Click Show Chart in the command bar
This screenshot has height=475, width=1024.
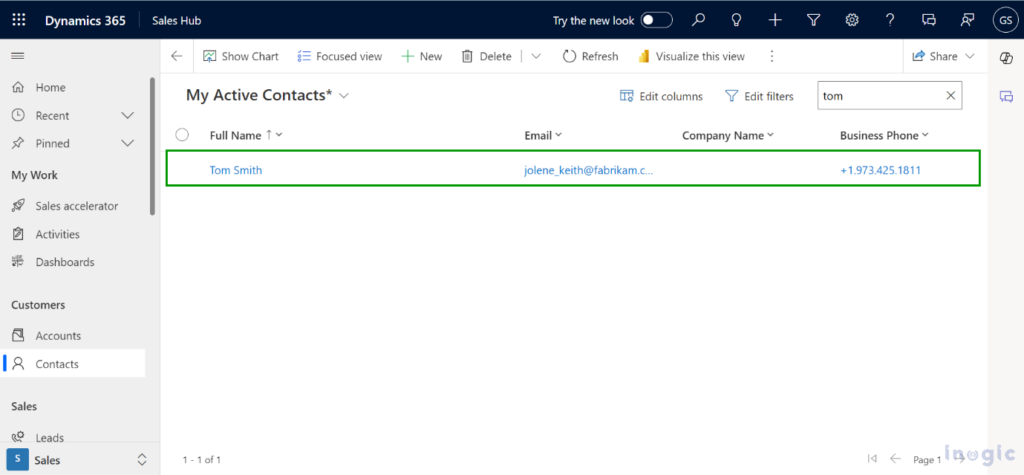(240, 56)
